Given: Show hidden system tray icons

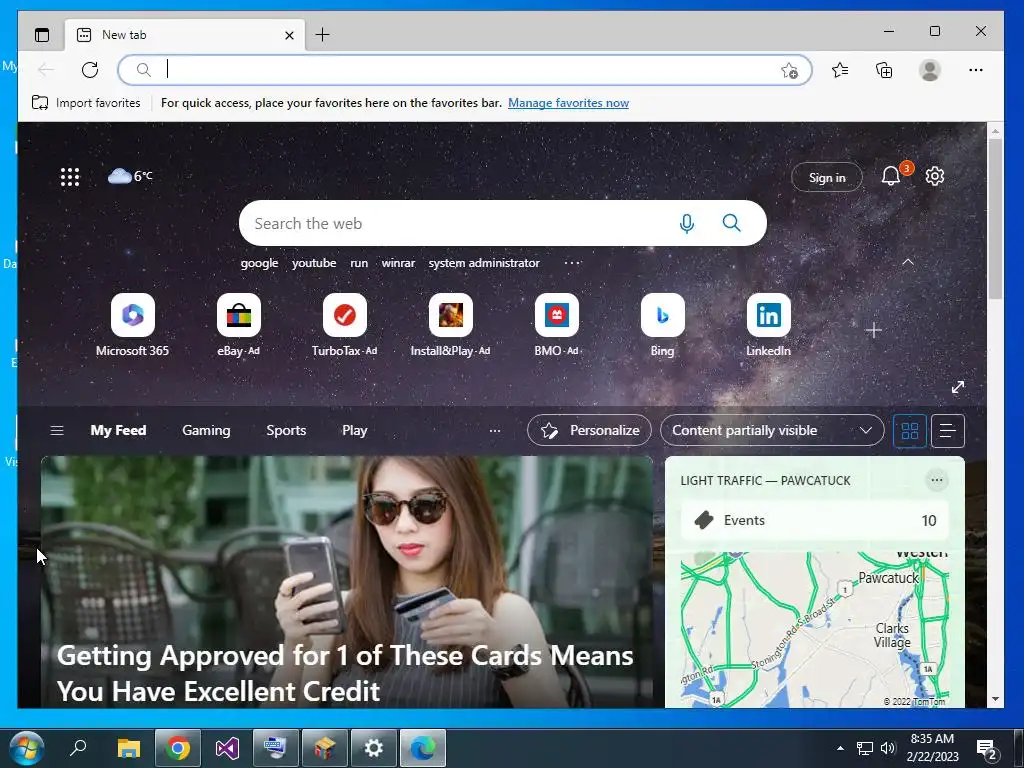Looking at the screenshot, I should coord(840,748).
